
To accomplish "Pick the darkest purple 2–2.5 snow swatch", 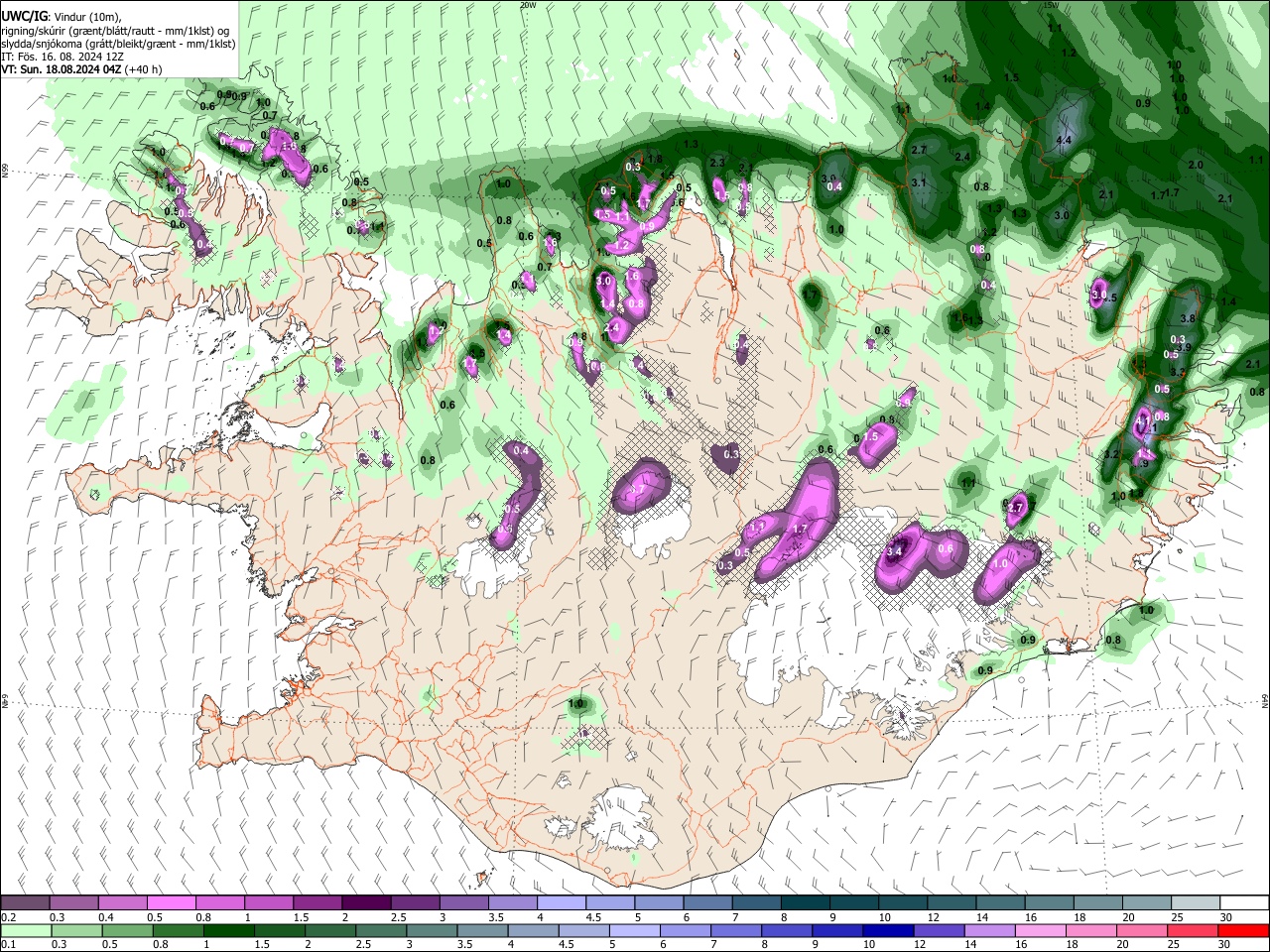I will (x=366, y=903).
